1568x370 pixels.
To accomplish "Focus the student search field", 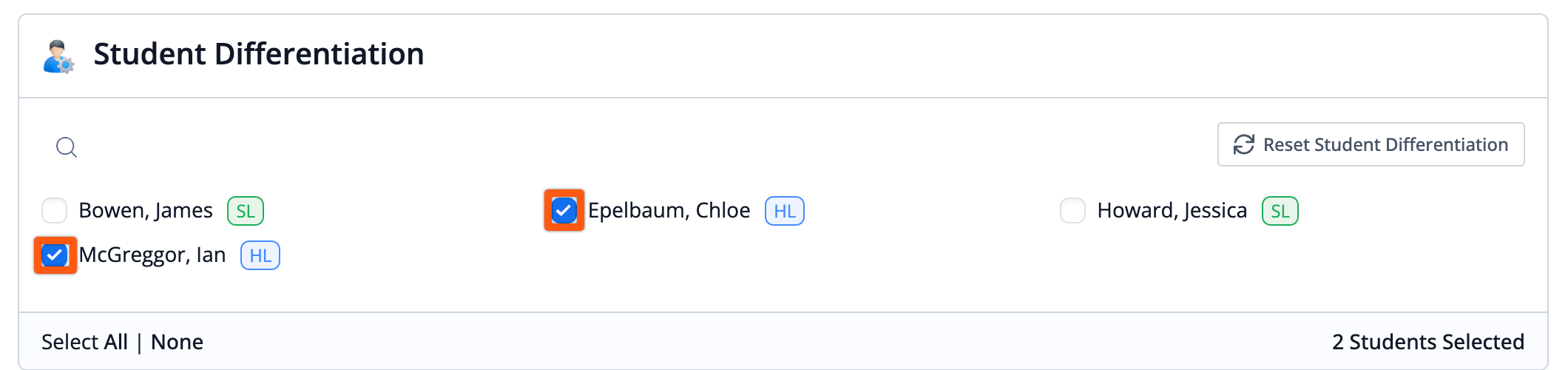I will pos(370,147).
